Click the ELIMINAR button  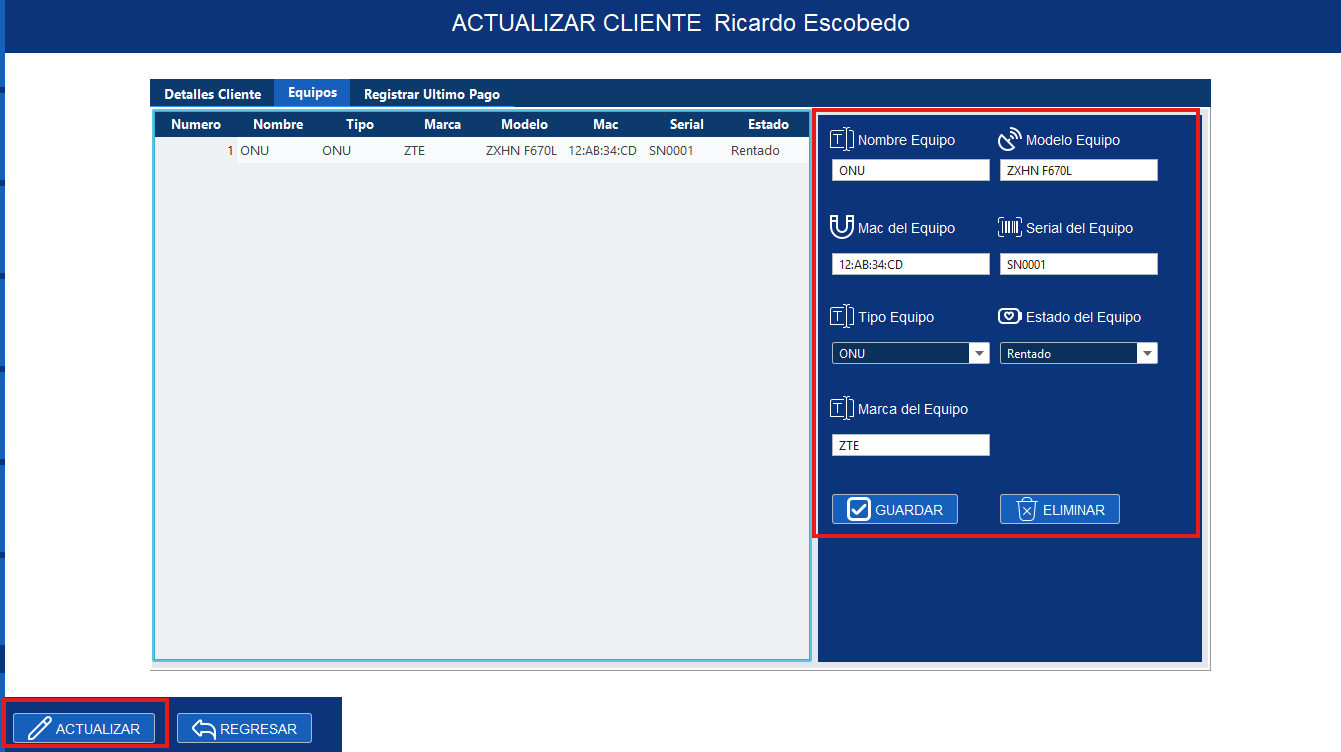tap(1060, 508)
